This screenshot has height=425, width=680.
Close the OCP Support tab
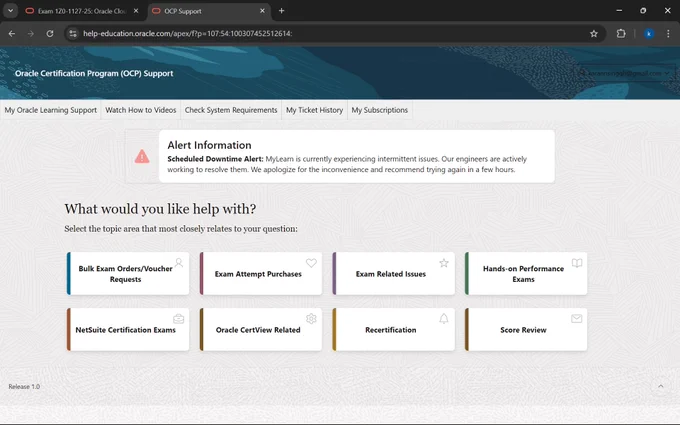pyautogui.click(x=262, y=11)
